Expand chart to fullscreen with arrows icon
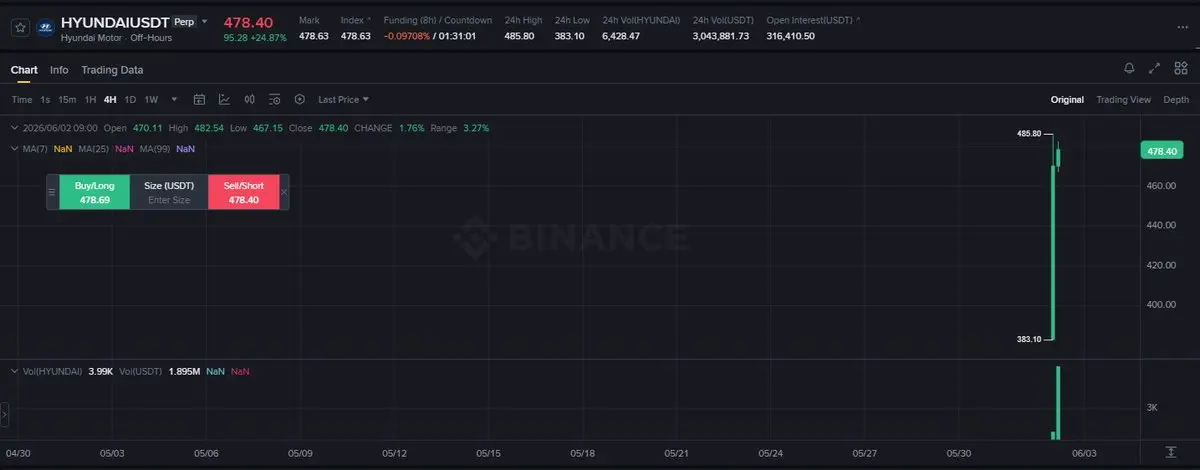 click(1154, 68)
